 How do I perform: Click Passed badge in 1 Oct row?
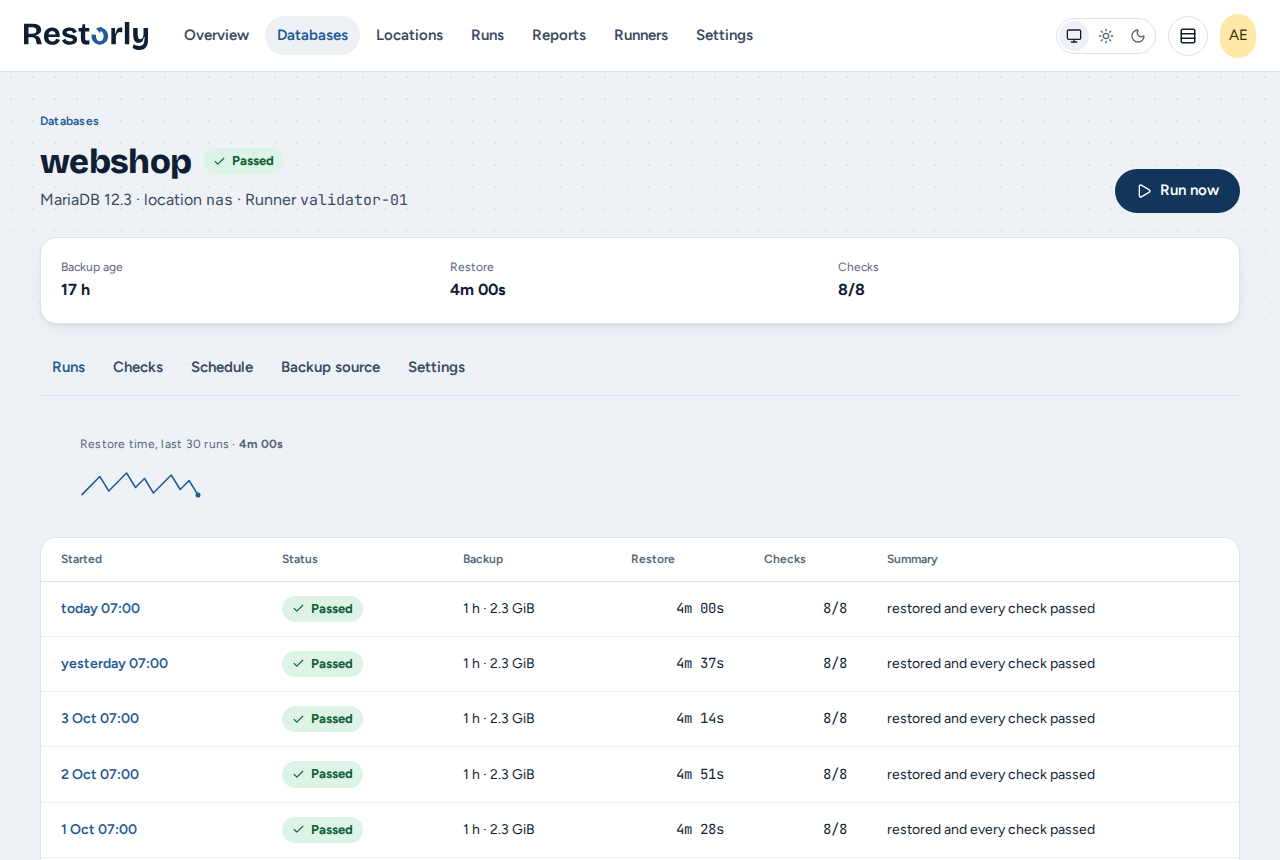pos(322,830)
